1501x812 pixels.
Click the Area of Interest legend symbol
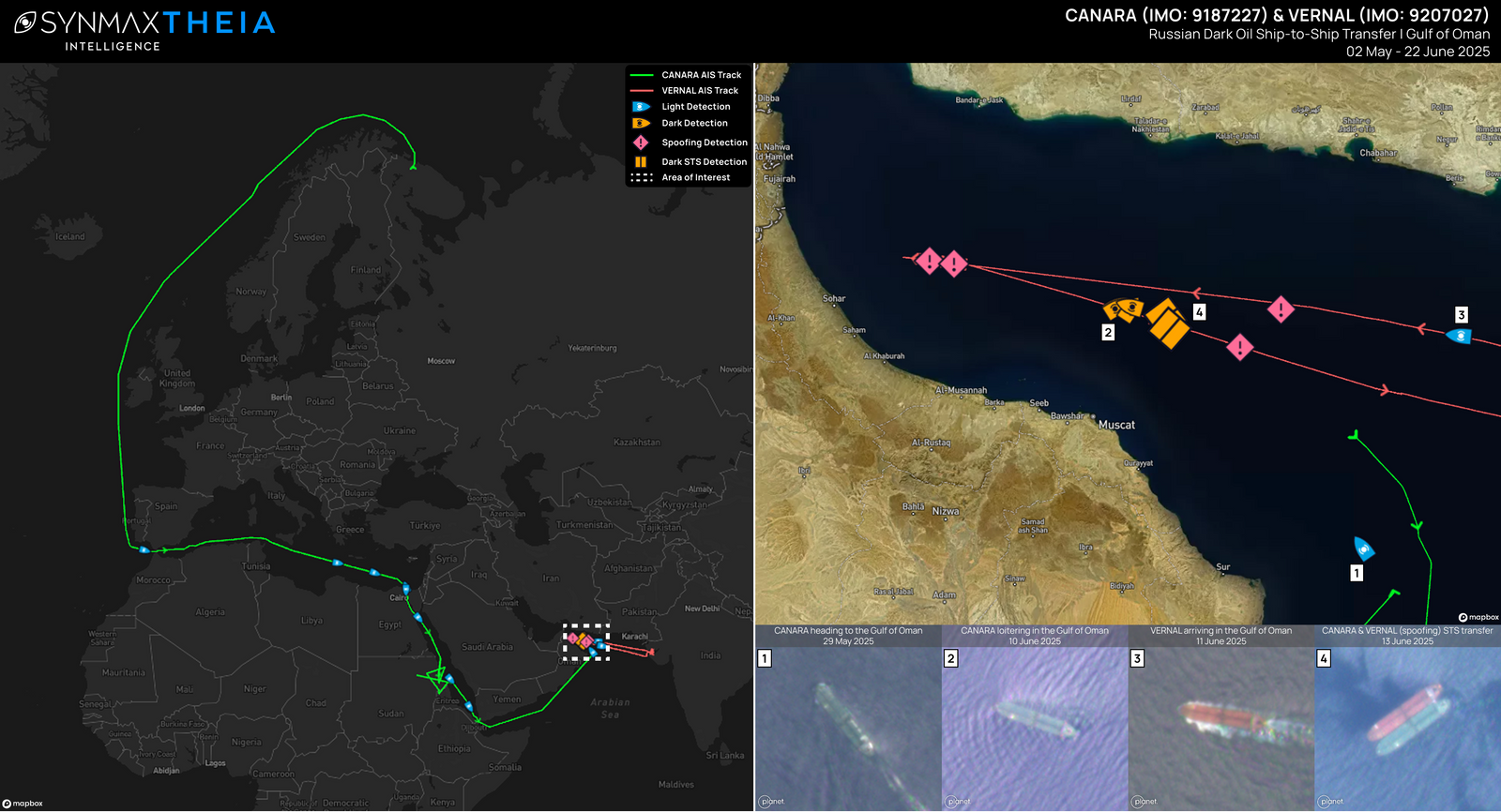(642, 177)
